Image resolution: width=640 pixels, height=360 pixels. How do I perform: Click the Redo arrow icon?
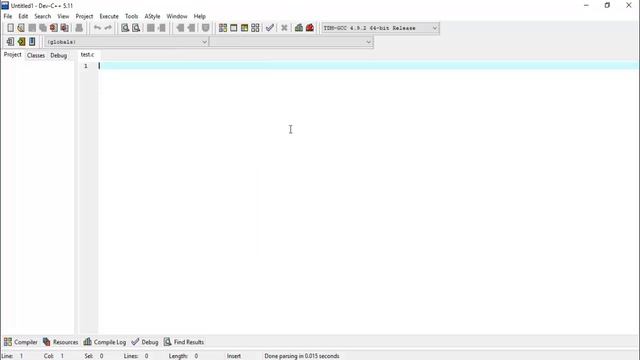pyautogui.click(x=108, y=28)
